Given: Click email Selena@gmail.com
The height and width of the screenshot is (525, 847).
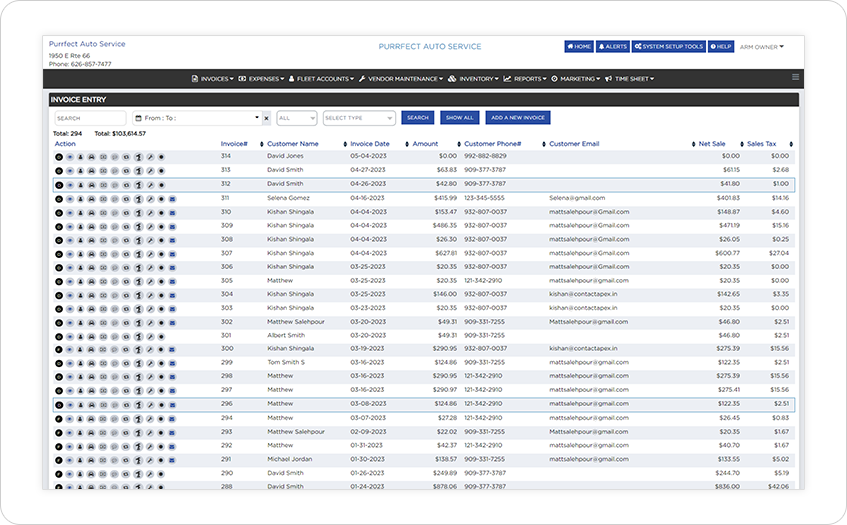Looking at the screenshot, I should point(577,198).
